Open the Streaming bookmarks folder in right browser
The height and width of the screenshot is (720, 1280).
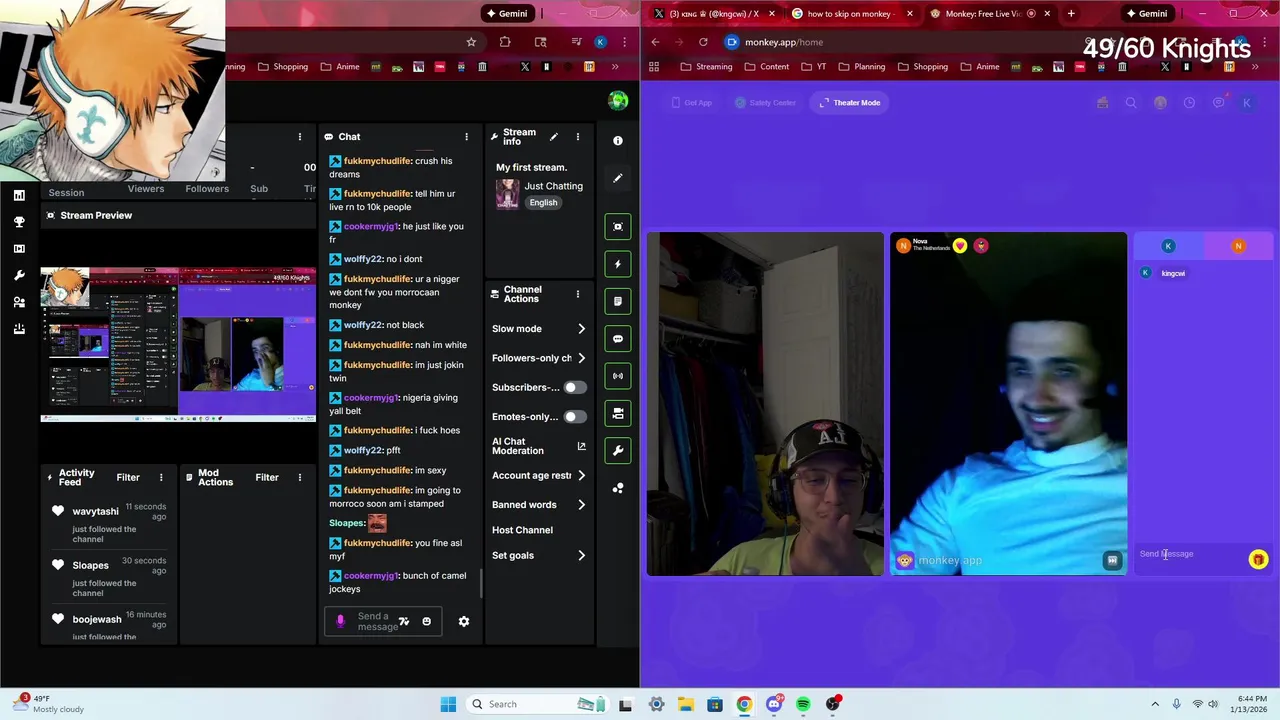pos(706,67)
